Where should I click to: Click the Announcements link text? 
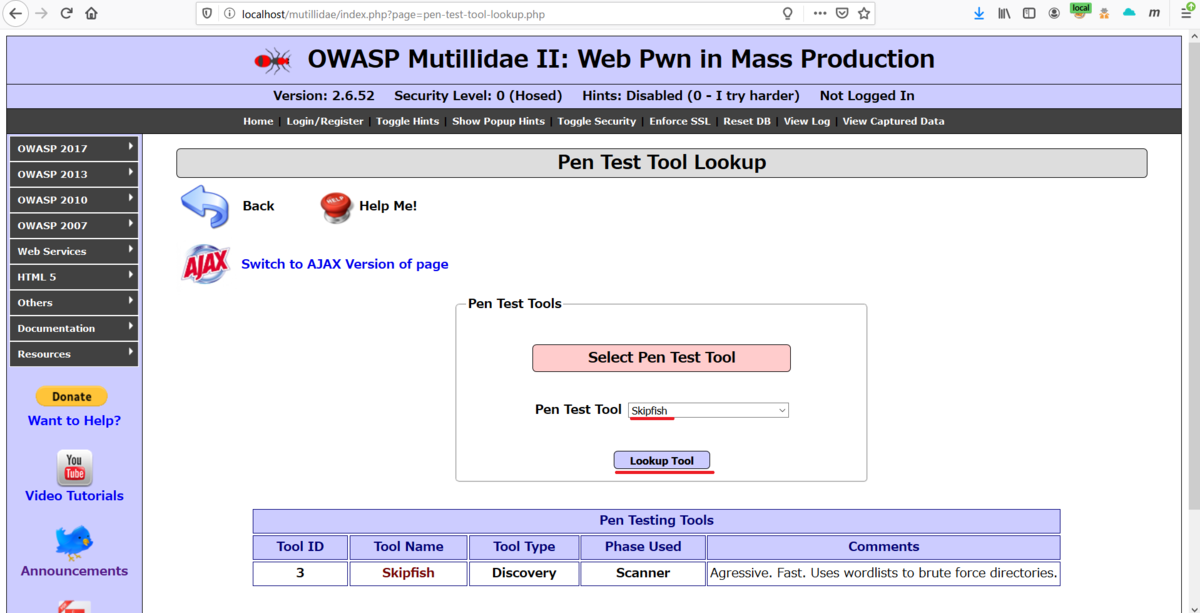(x=74, y=571)
